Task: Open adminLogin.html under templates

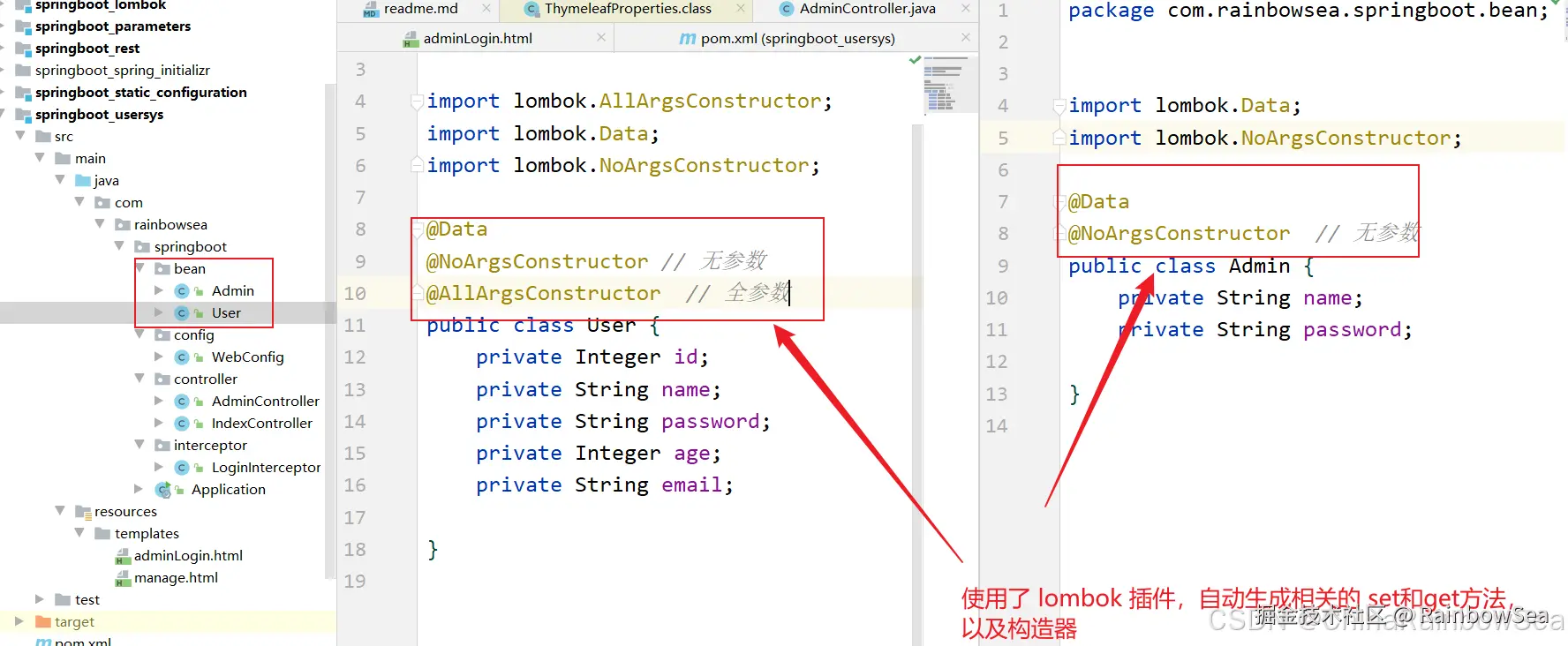Action: tap(188, 555)
